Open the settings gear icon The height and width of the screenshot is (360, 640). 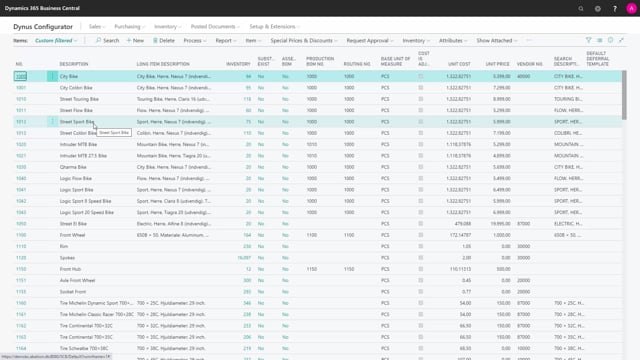coord(598,9)
